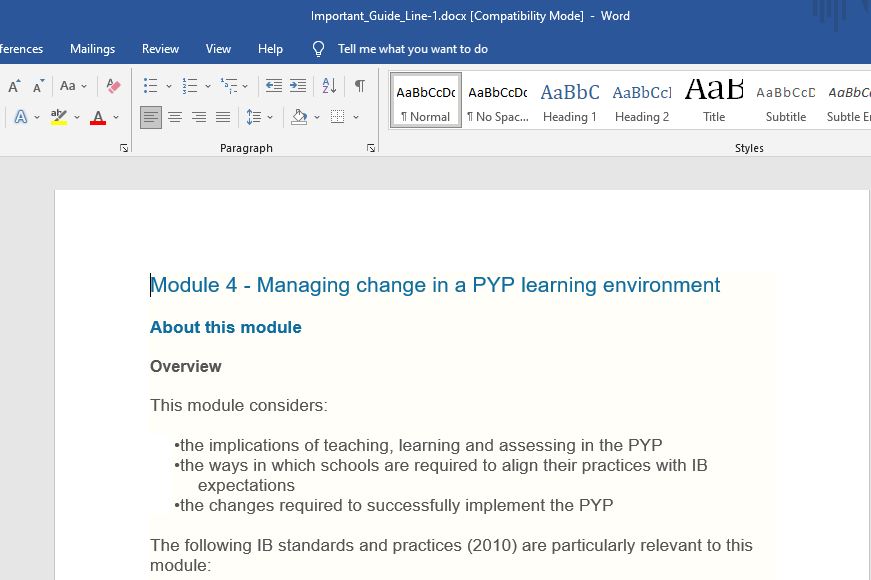Click Decrease Indent icon
Image resolution: width=871 pixels, height=580 pixels.
tap(273, 86)
